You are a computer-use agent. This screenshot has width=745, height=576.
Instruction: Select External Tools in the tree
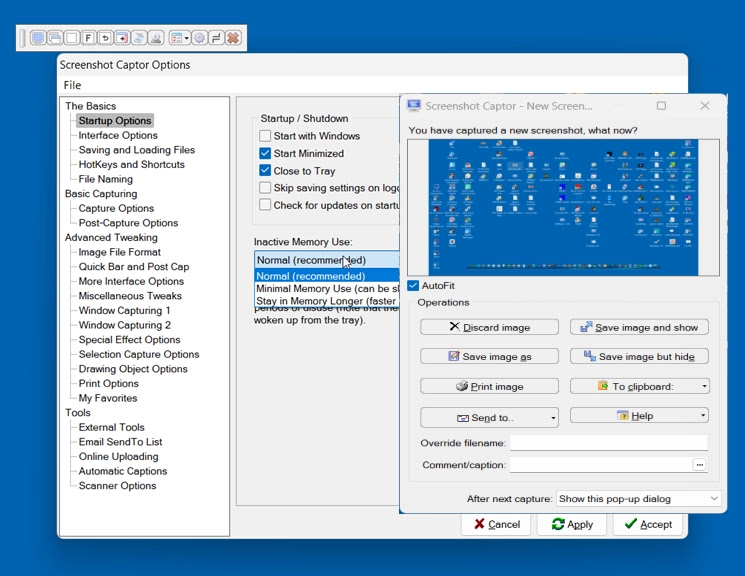112,427
